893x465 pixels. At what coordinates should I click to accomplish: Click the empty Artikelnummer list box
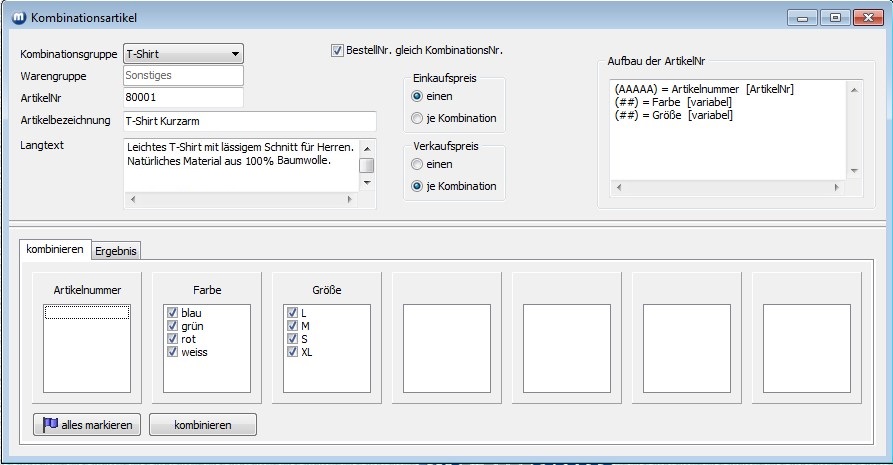point(87,350)
